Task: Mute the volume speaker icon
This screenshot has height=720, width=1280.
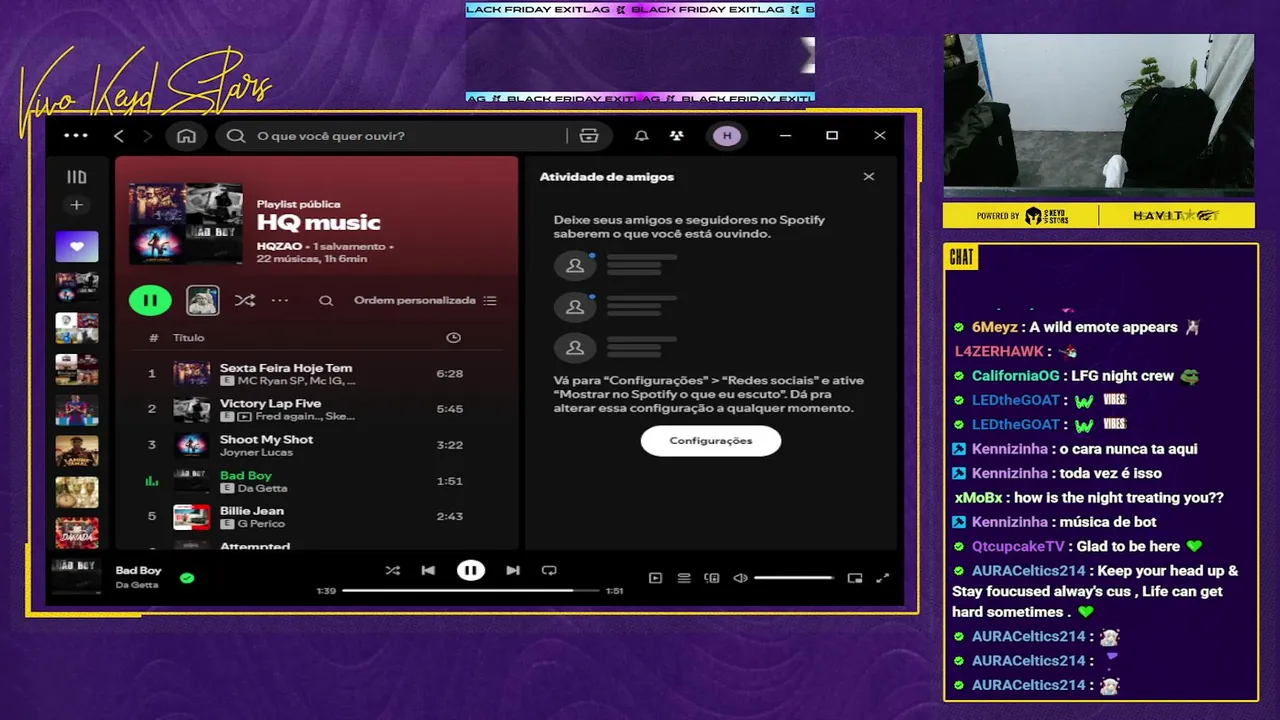Action: click(x=740, y=578)
